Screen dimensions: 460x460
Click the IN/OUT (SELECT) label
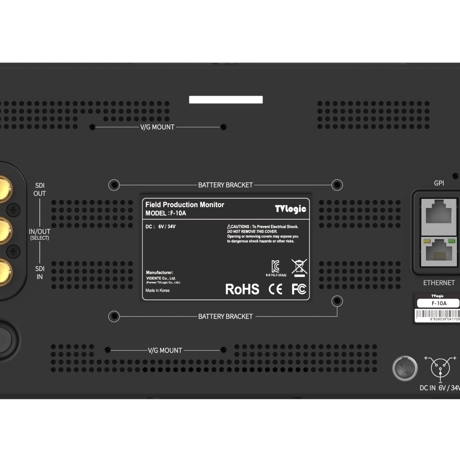(x=39, y=234)
